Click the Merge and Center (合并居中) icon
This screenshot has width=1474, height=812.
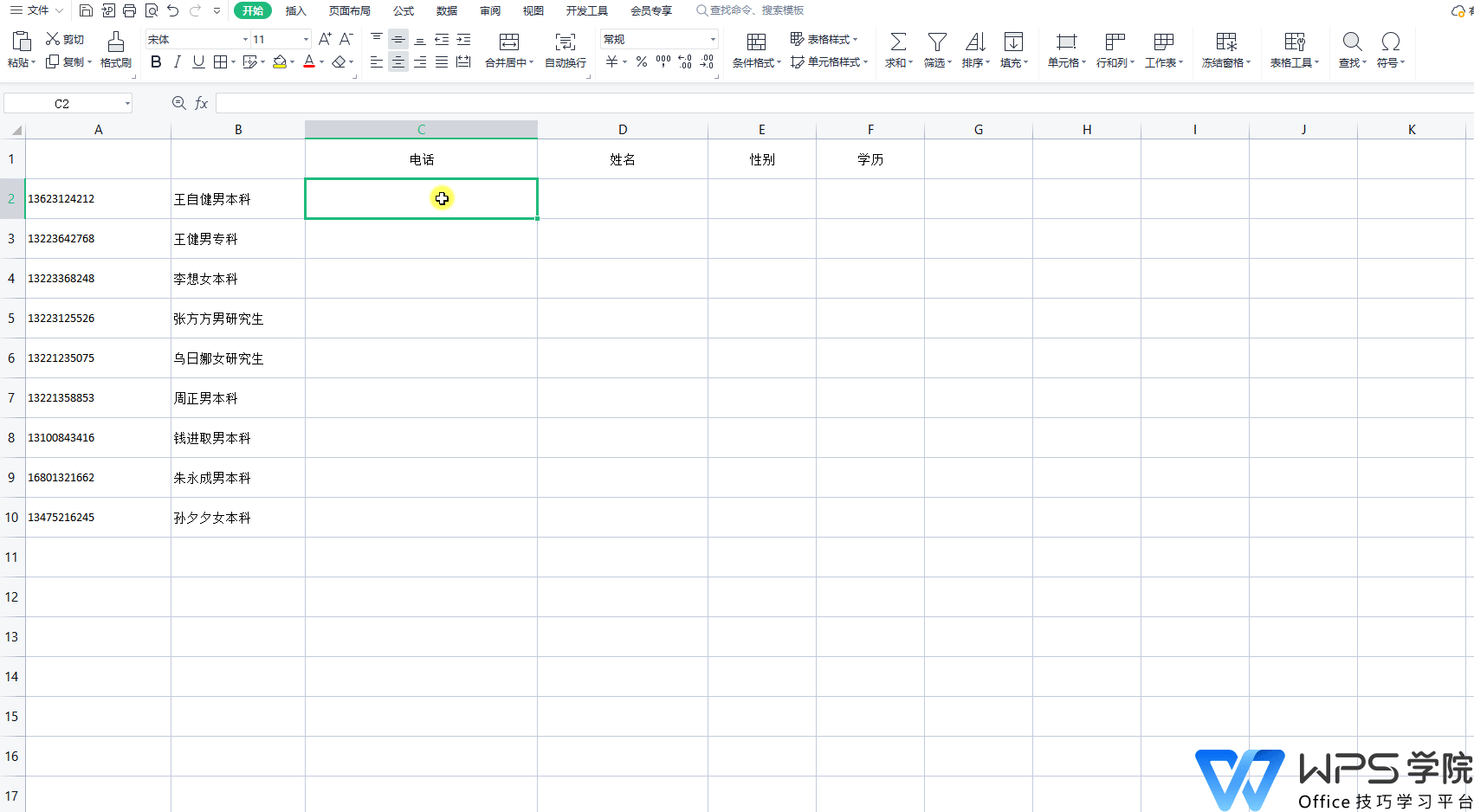coord(509,42)
